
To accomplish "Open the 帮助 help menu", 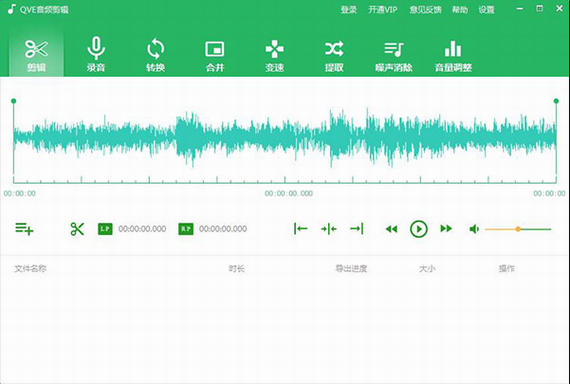I will pyautogui.click(x=460, y=10).
